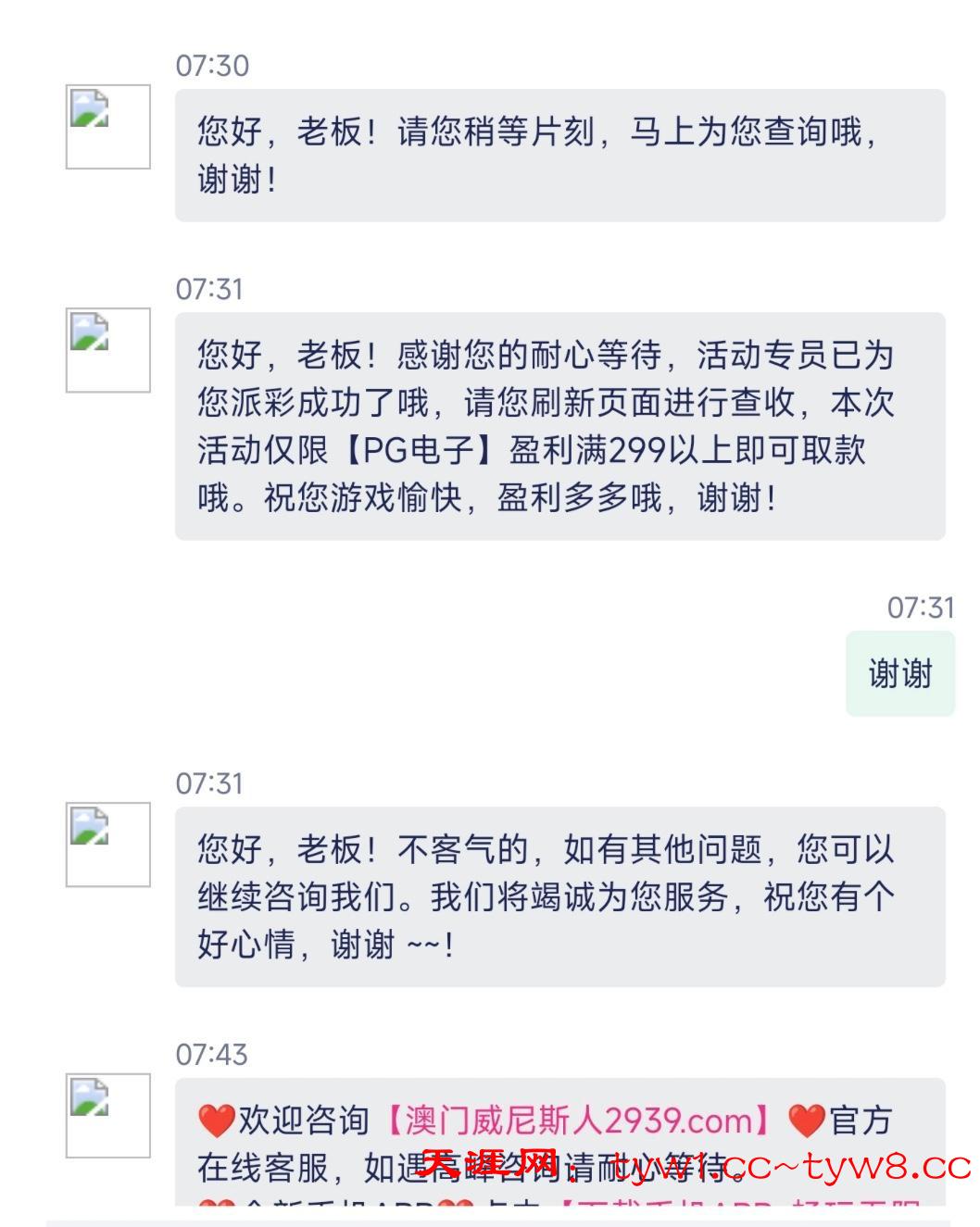Click the 07:31 timestamp above the 不客气的 reply
980x1227 pixels.
point(209,783)
